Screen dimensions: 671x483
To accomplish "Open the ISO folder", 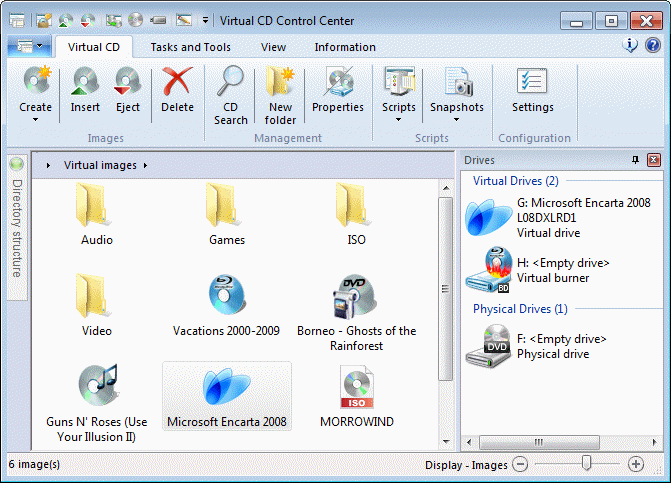I will point(356,214).
